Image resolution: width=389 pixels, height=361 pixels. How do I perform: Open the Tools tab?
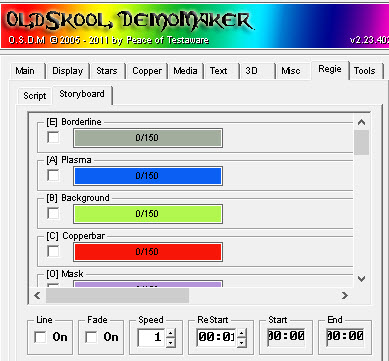365,71
